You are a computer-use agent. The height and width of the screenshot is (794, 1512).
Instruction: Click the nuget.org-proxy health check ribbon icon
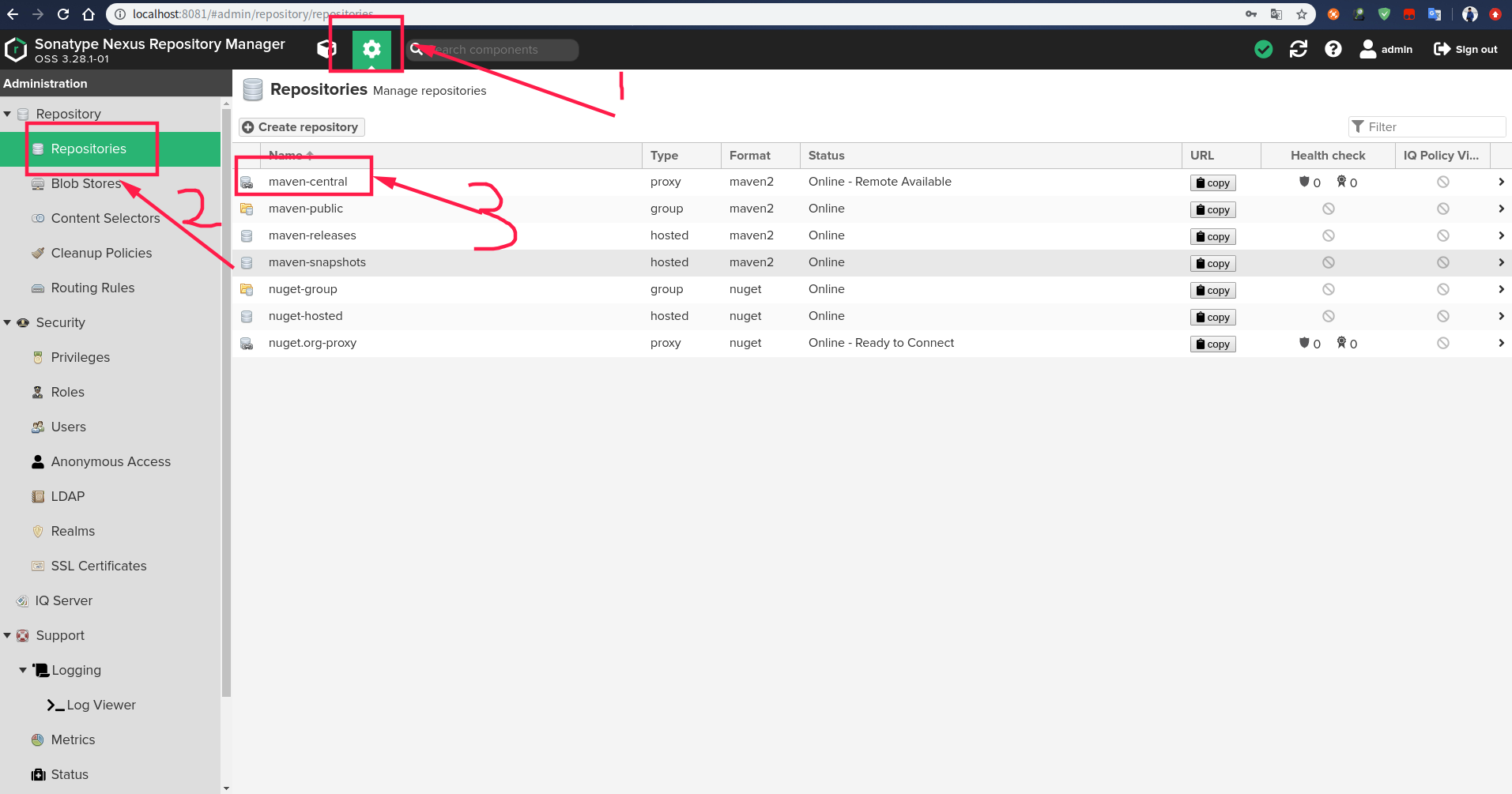[x=1341, y=342]
